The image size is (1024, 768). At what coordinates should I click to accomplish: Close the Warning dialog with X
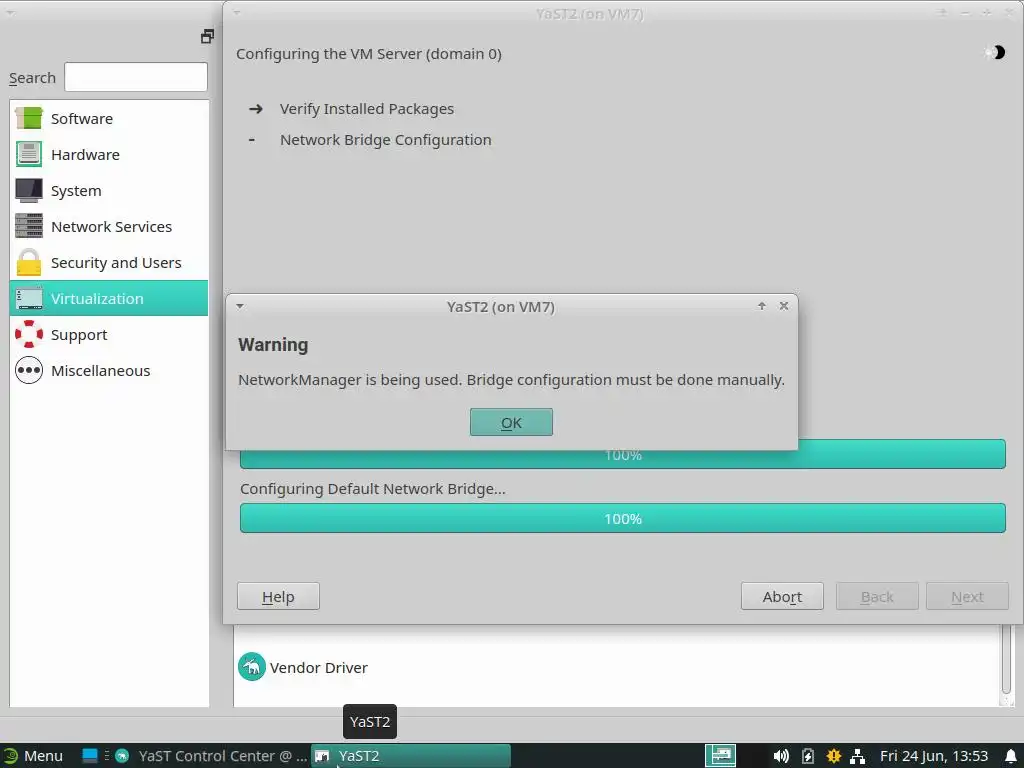[784, 306]
